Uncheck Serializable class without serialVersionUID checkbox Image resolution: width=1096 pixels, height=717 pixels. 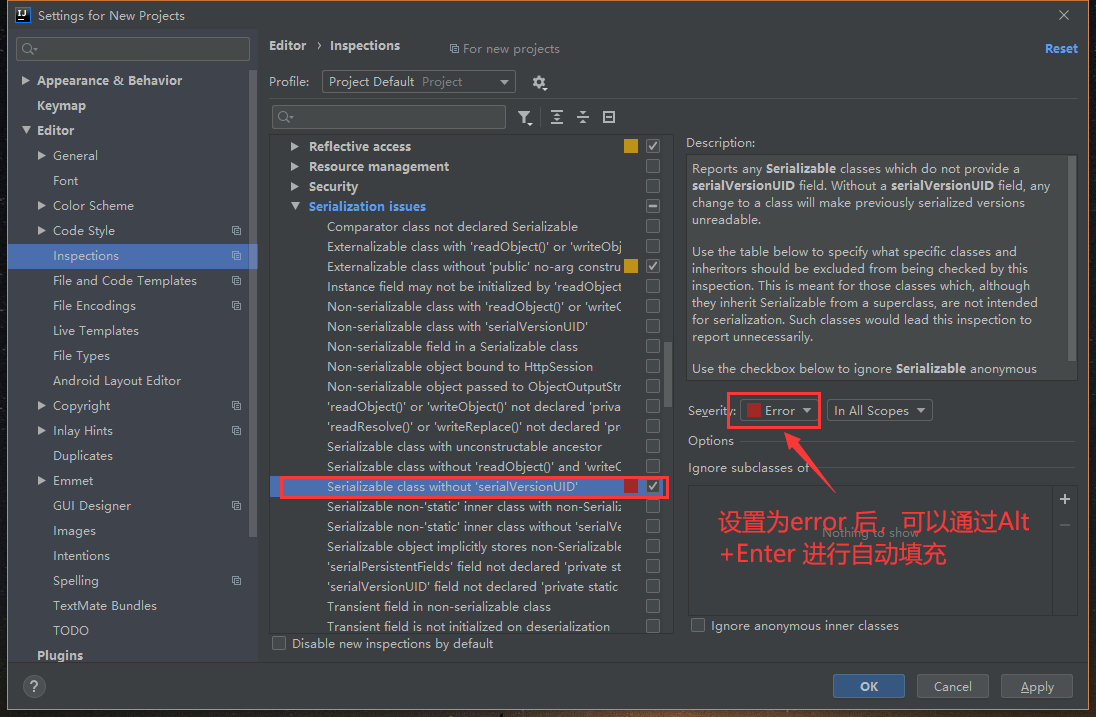coord(653,486)
